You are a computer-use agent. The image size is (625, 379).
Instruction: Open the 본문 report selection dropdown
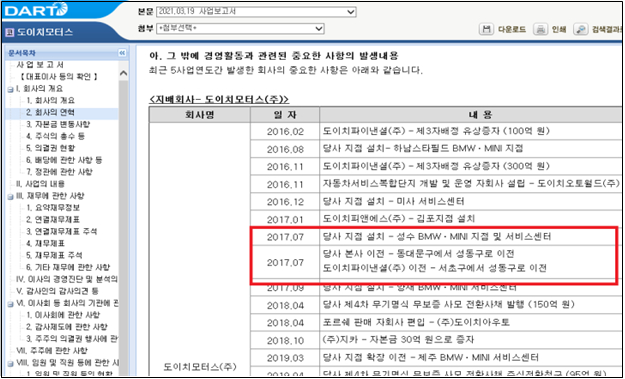click(x=256, y=12)
